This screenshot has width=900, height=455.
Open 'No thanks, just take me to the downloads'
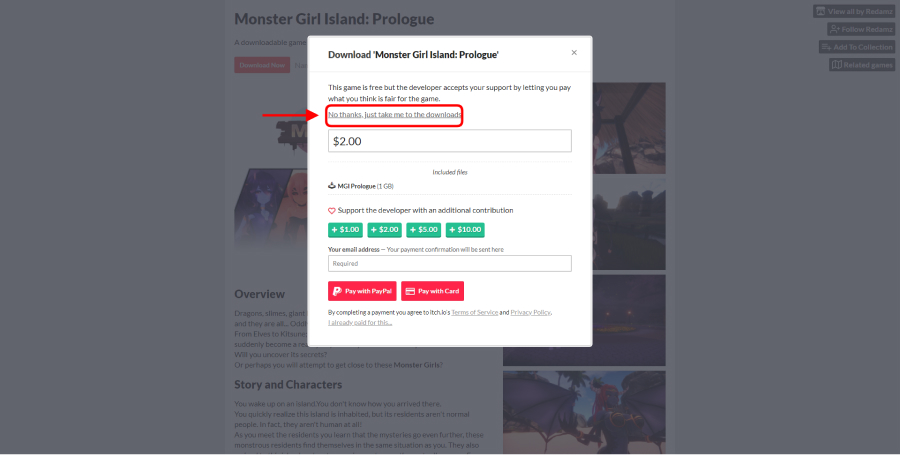click(395, 115)
